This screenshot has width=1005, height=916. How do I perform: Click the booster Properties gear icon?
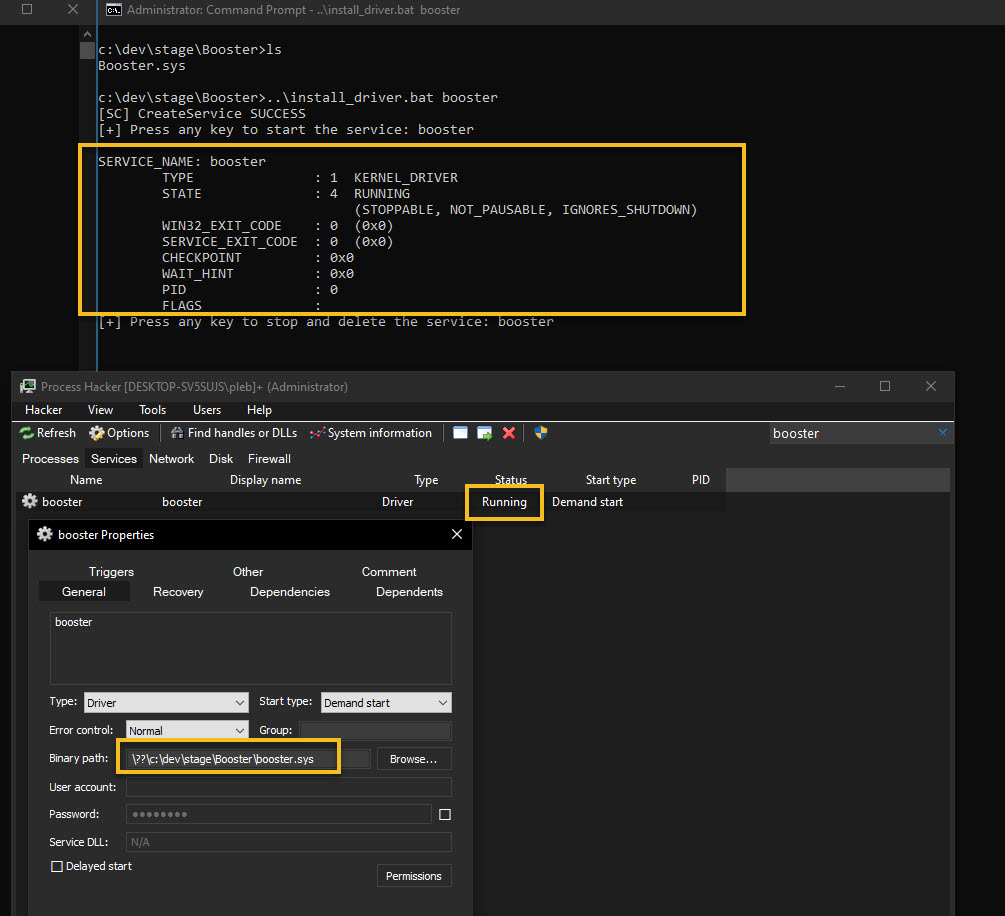tap(44, 534)
